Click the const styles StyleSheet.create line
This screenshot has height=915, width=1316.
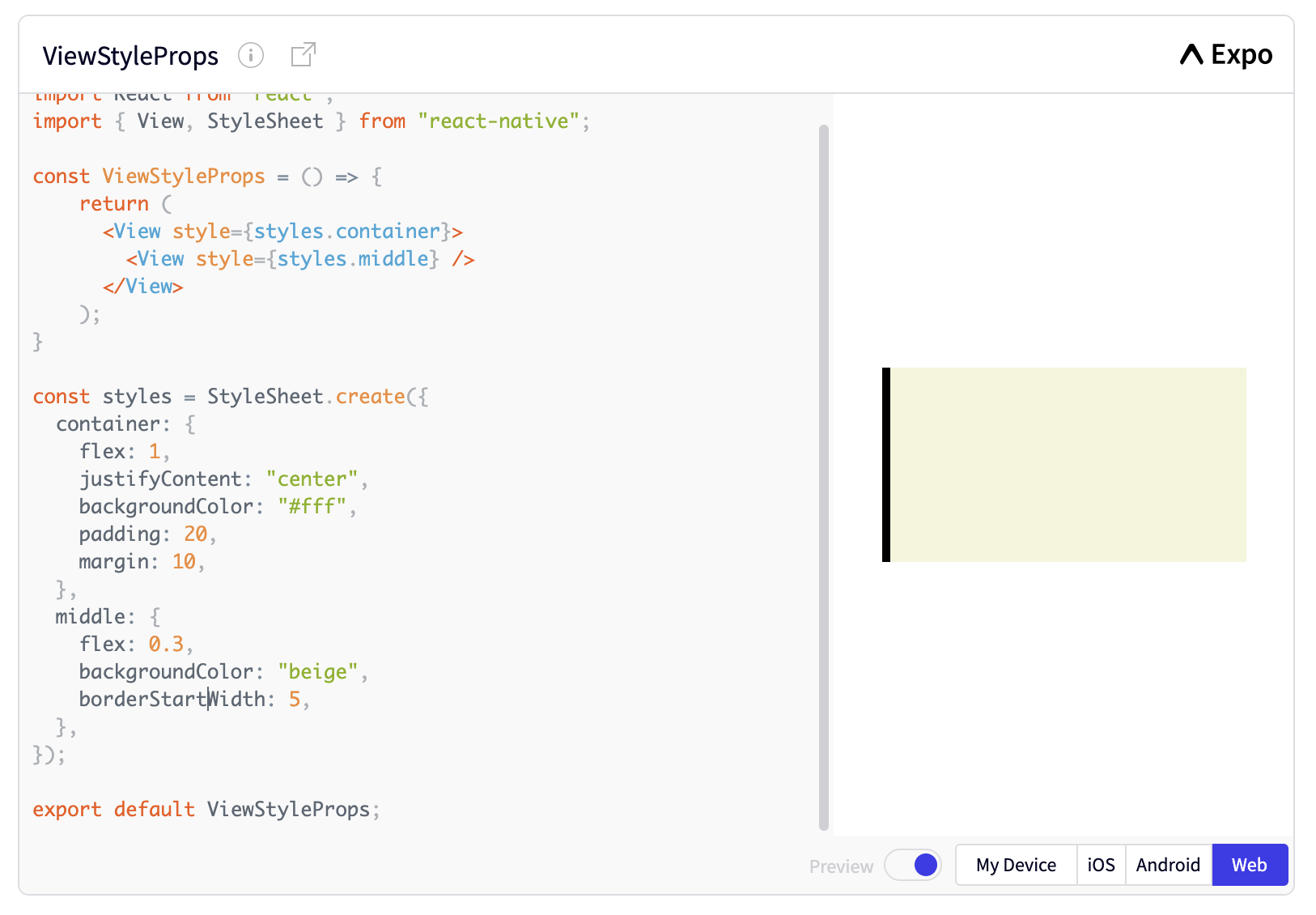point(231,396)
